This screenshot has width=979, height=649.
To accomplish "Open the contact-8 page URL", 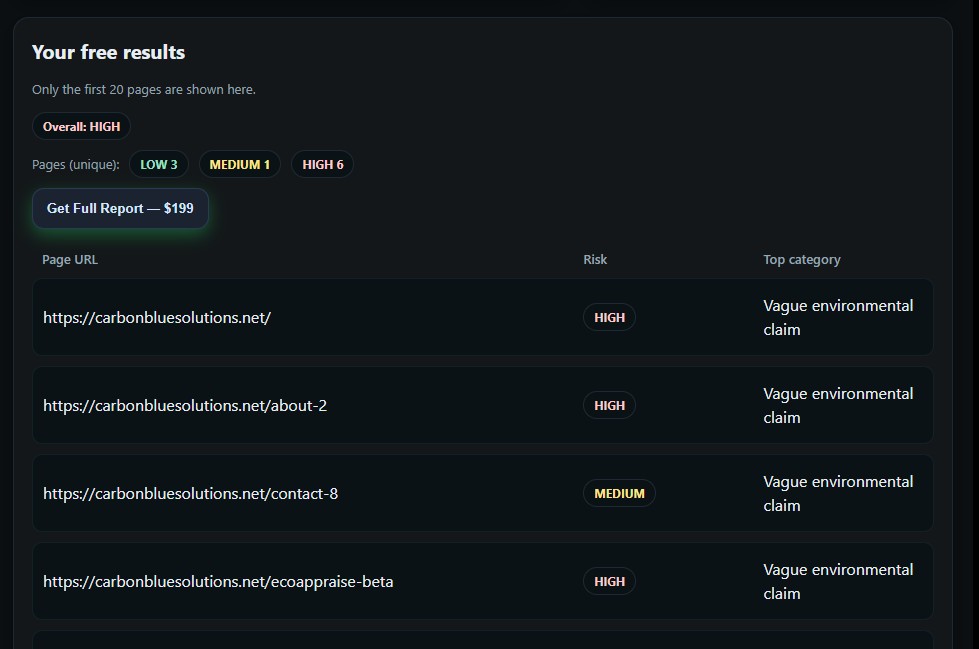I will coord(190,494).
